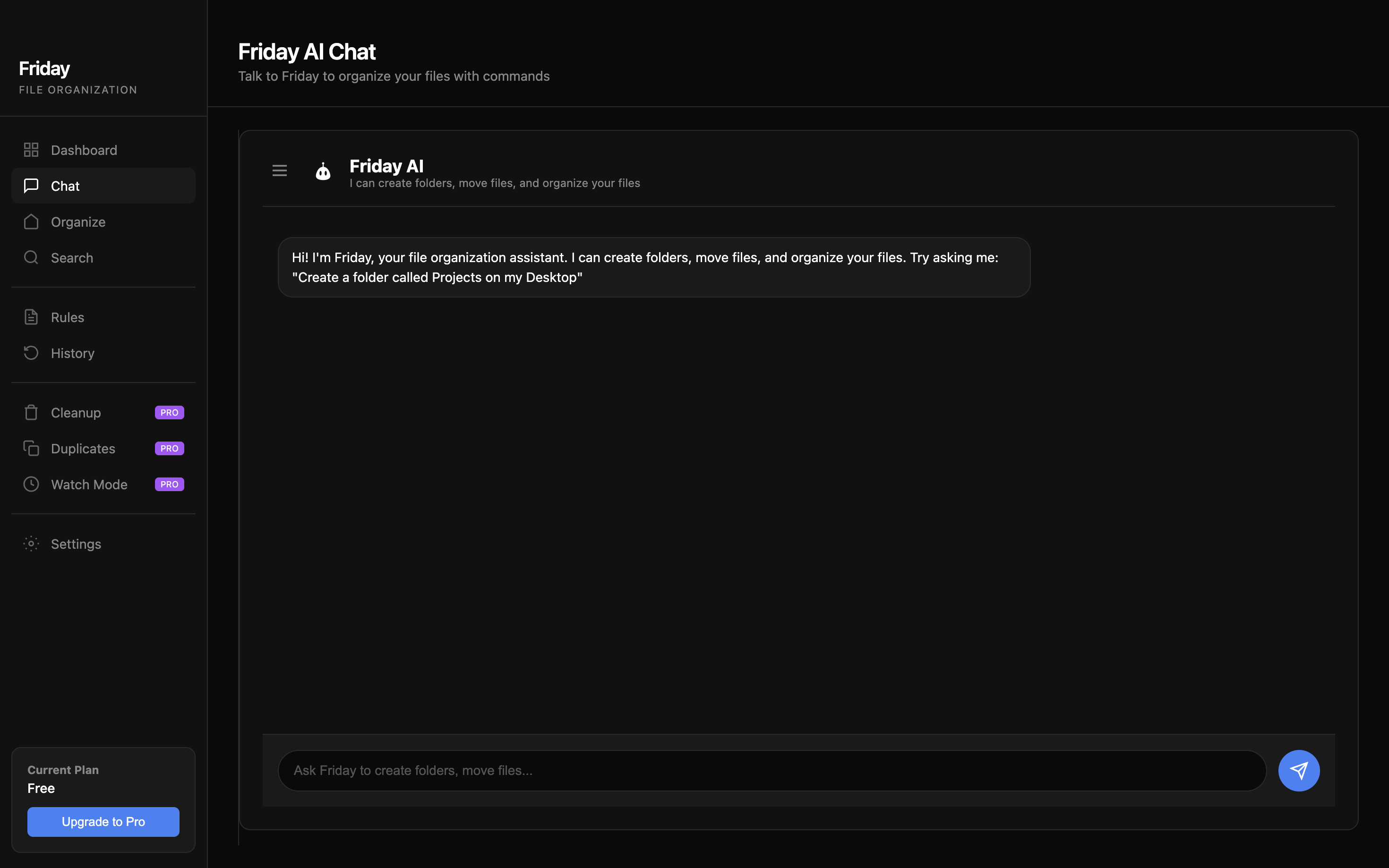Screen dimensions: 1389x868
Task: Enable Watch Mode
Action: click(x=89, y=484)
